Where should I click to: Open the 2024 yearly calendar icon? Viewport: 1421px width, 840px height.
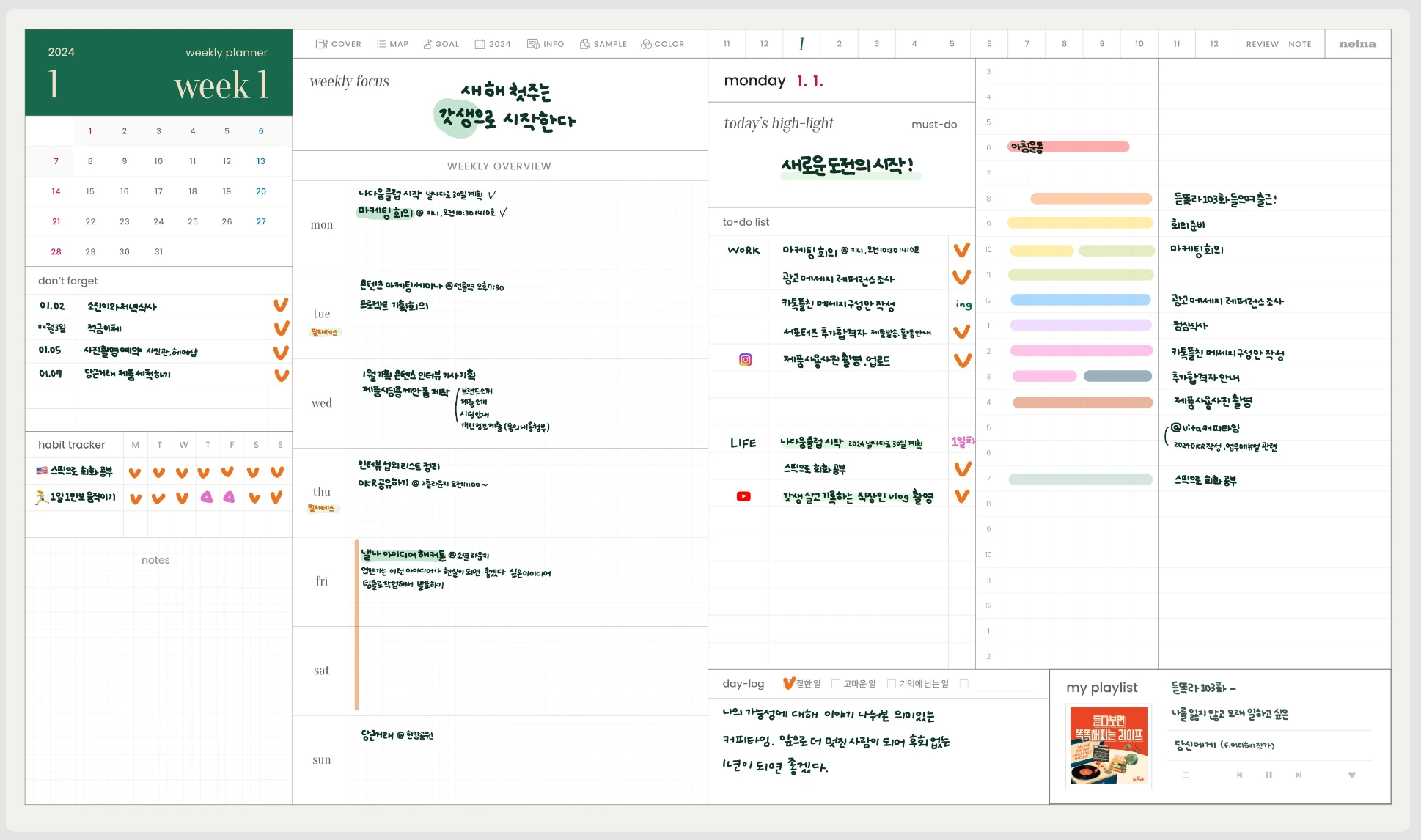480,44
